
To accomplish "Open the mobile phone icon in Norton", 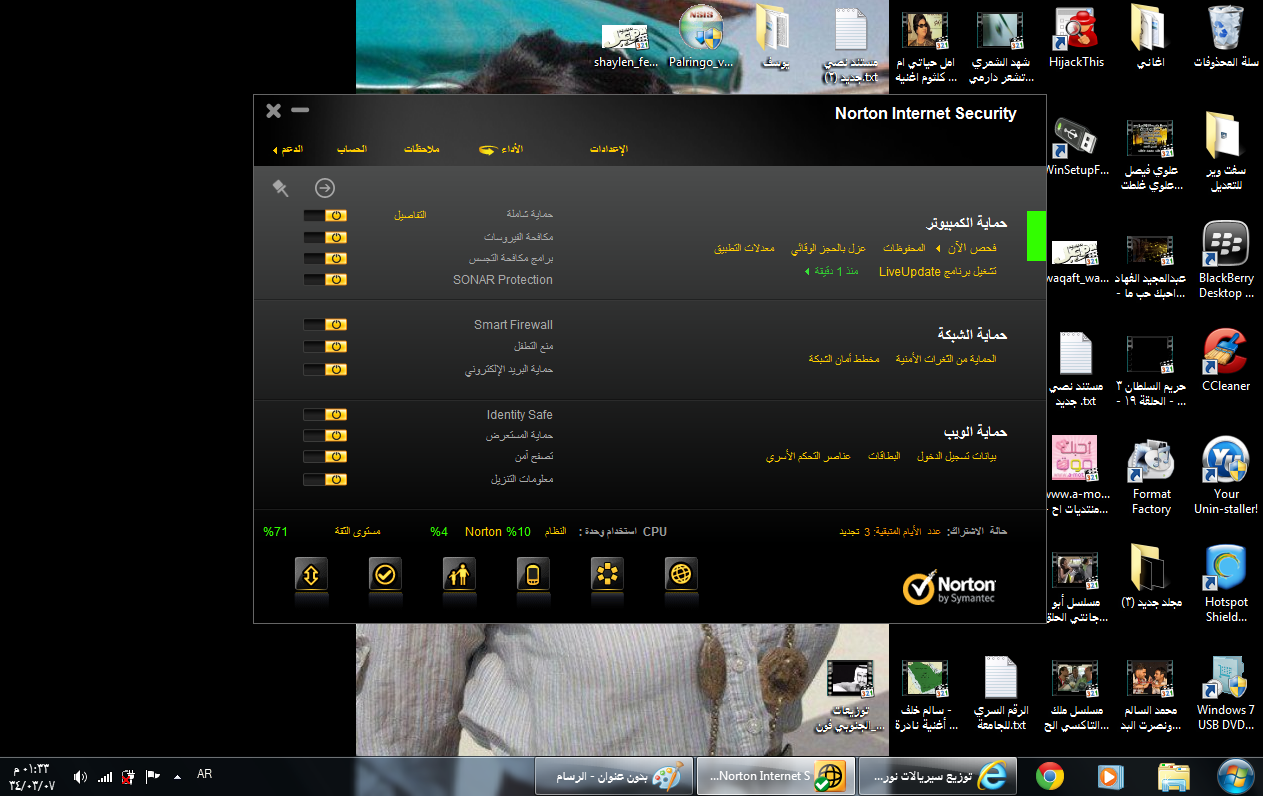I will tap(533, 574).
